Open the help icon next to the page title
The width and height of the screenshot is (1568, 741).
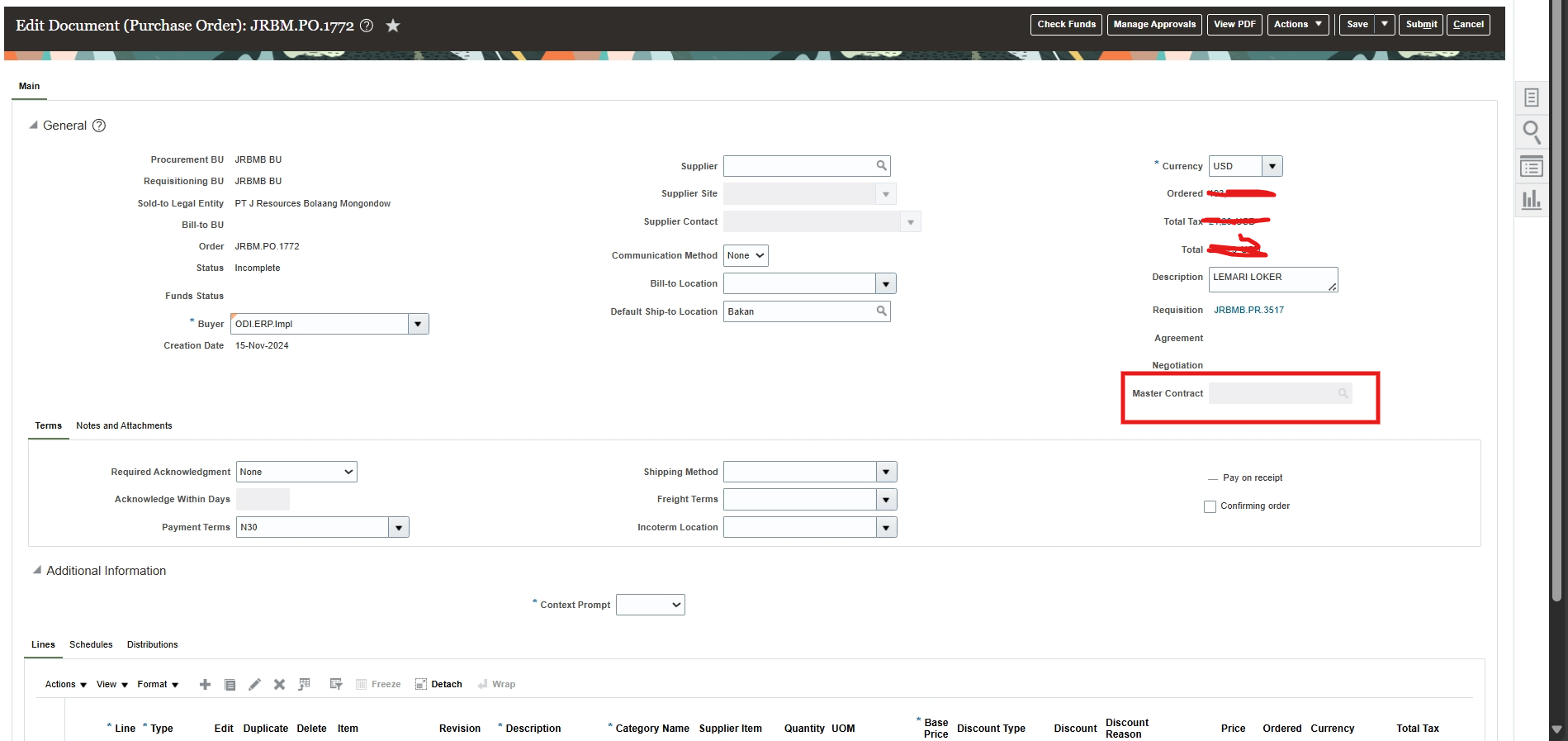coord(367,26)
